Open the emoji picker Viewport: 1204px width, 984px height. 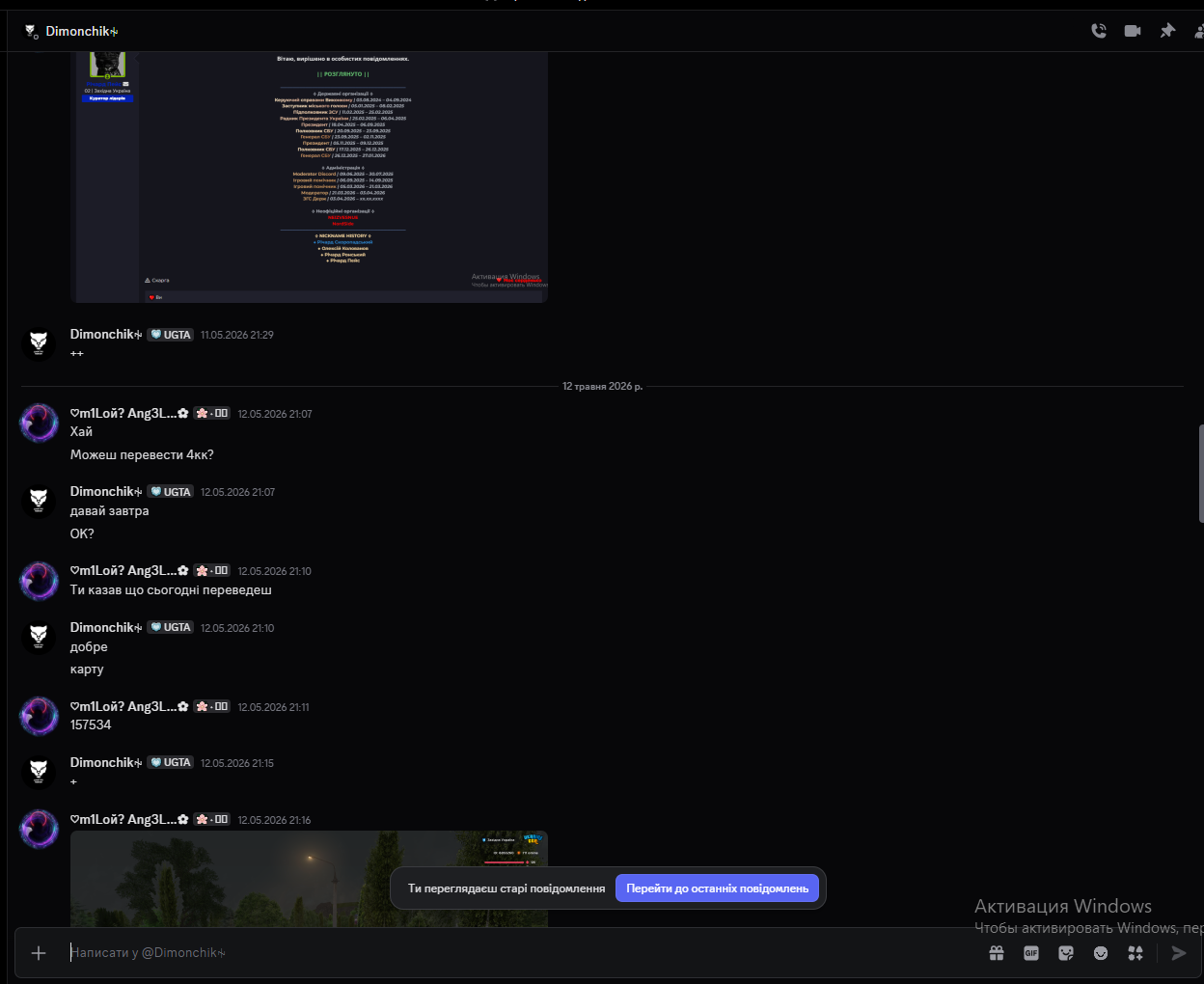tap(1101, 953)
